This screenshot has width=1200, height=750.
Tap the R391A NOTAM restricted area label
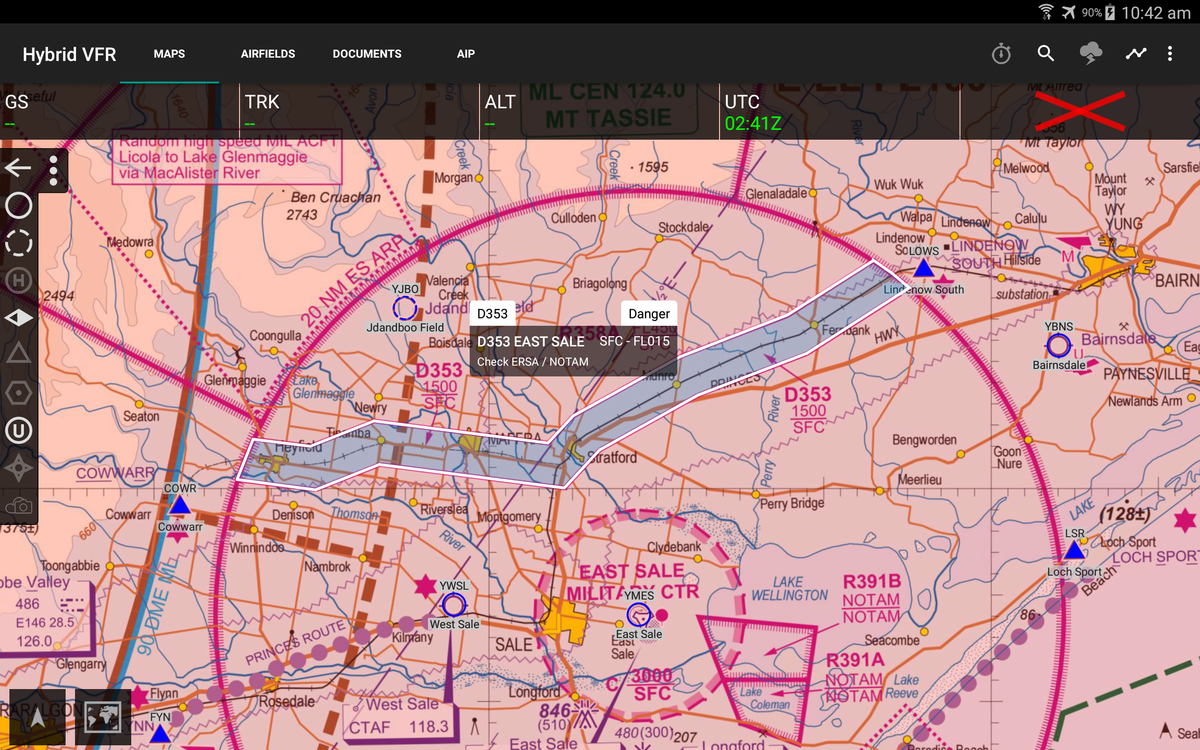[x=855, y=677]
